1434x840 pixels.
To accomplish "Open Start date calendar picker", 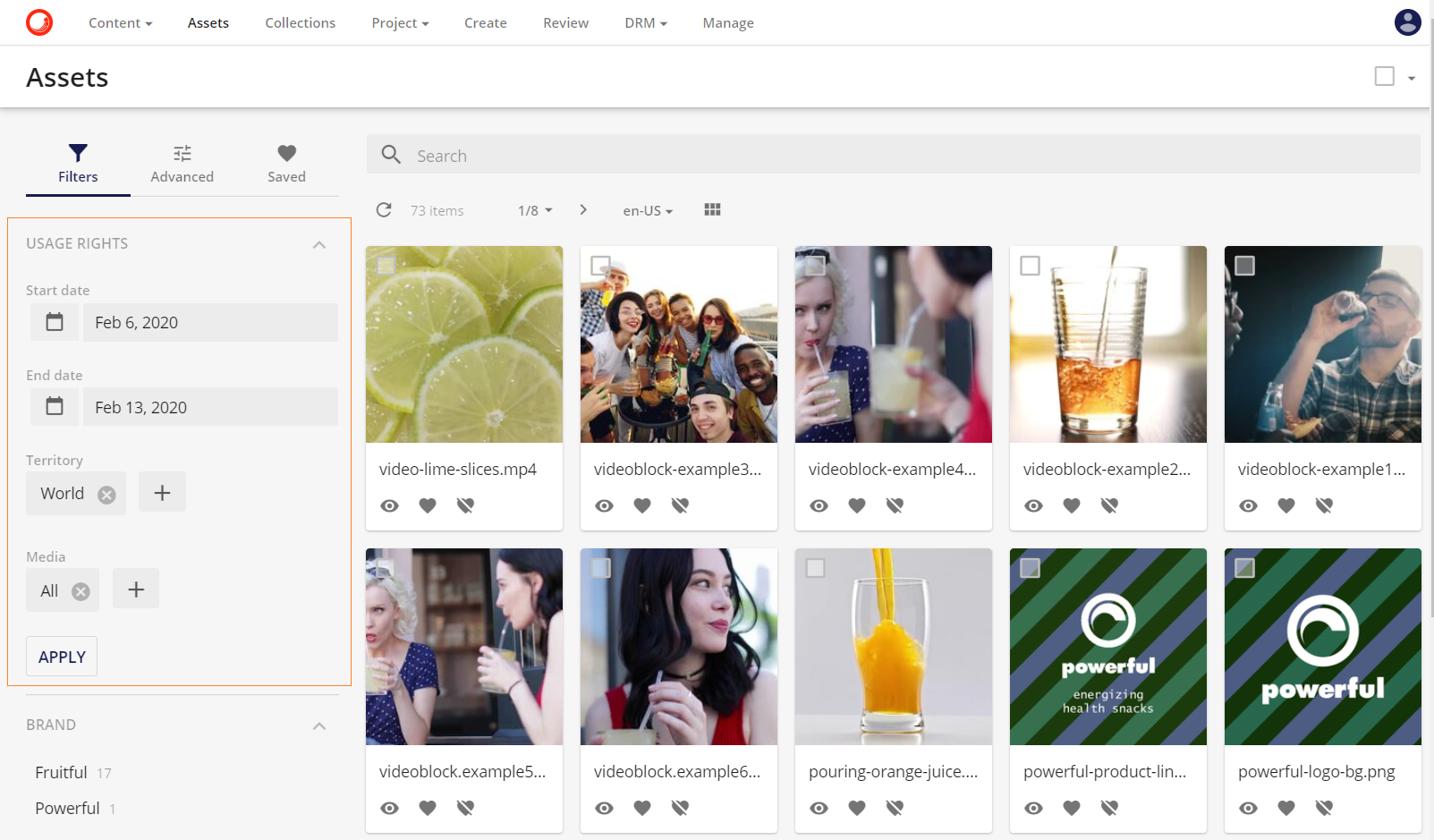I will (55, 322).
